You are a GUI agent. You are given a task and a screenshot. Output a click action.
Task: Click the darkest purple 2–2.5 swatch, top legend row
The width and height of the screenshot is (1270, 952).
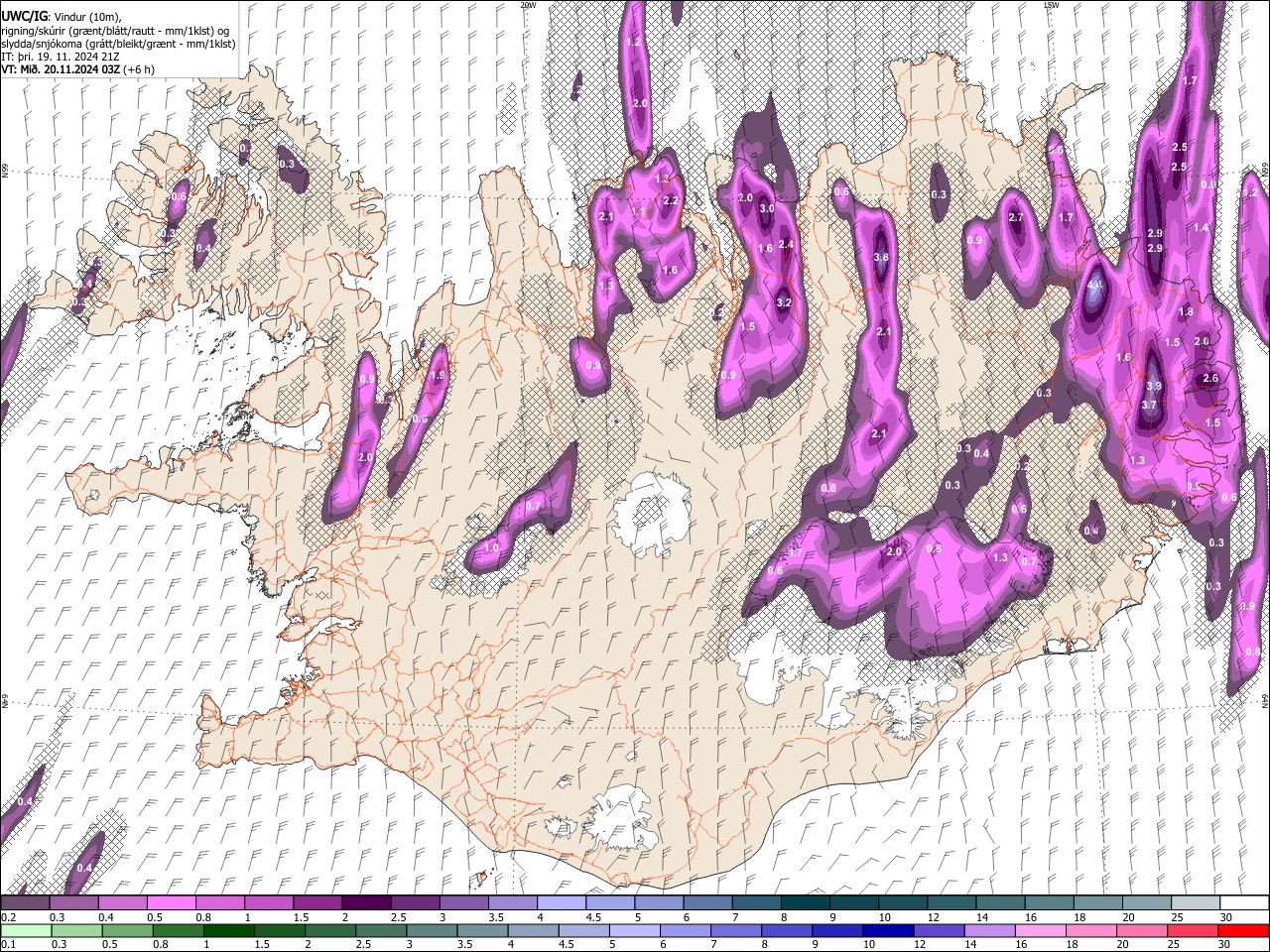[366, 903]
